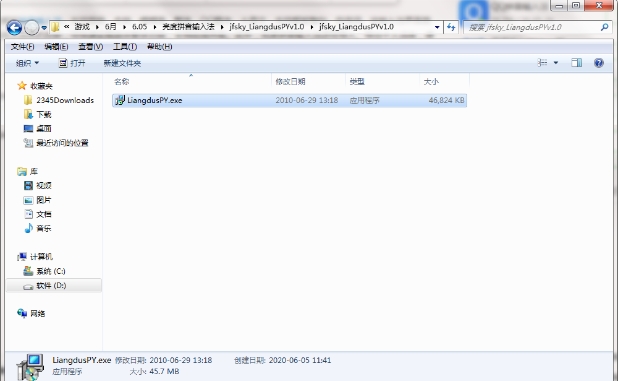This screenshot has height=381, width=619.
Task: Open the 帮助(H) menu
Action: (159, 47)
